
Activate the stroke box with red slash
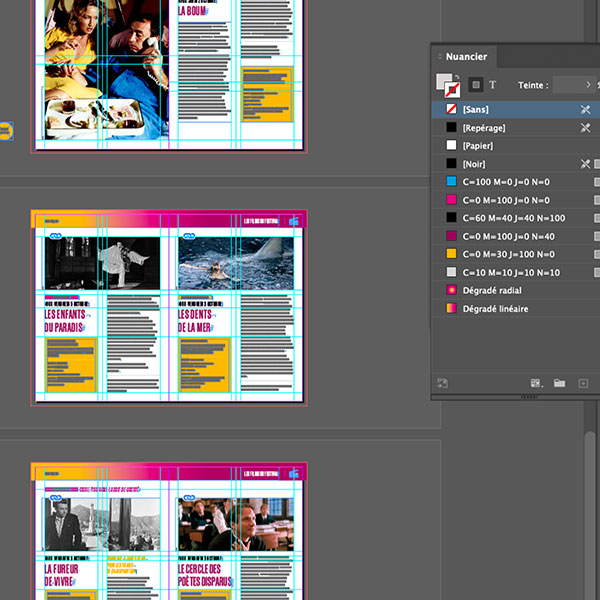coord(452,90)
